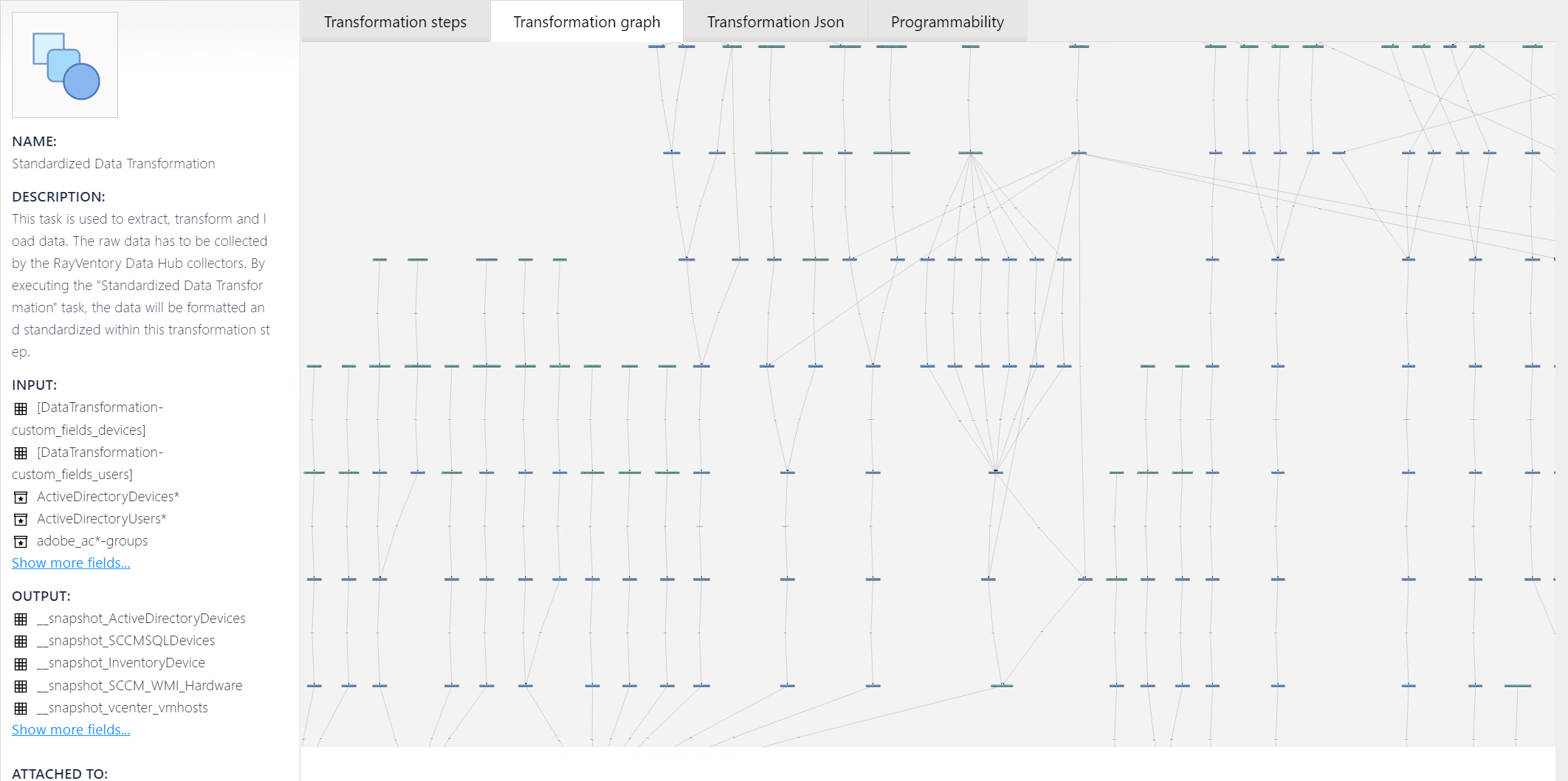
Task: Click the table icon beside [DataTransformation-custom_fields_users]
Action: 20,453
